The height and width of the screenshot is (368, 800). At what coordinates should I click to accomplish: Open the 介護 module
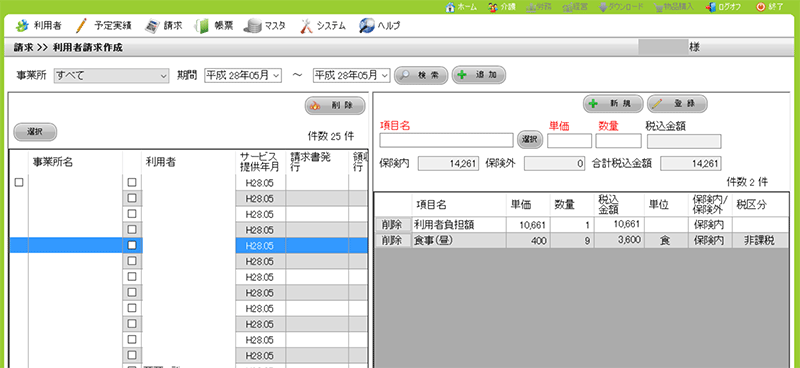click(x=502, y=7)
